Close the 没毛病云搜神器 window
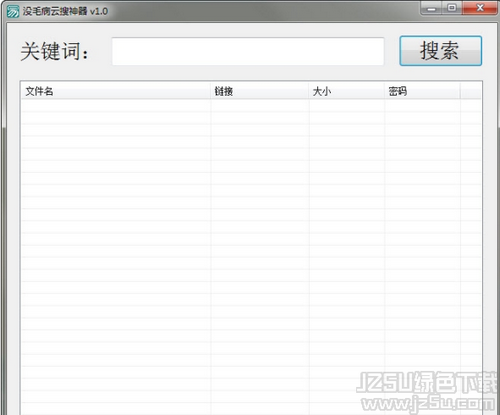Image resolution: width=500 pixels, height=415 pixels. (480, 8)
